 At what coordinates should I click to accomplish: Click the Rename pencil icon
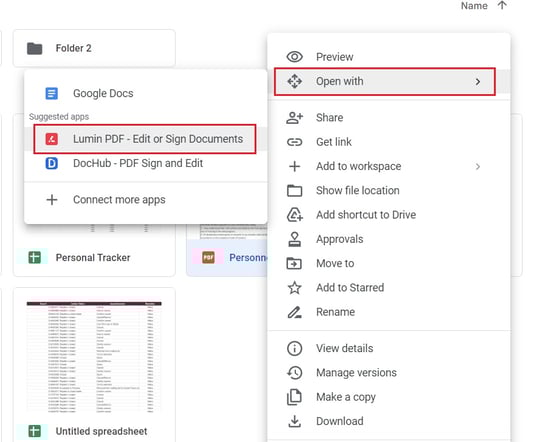point(294,312)
